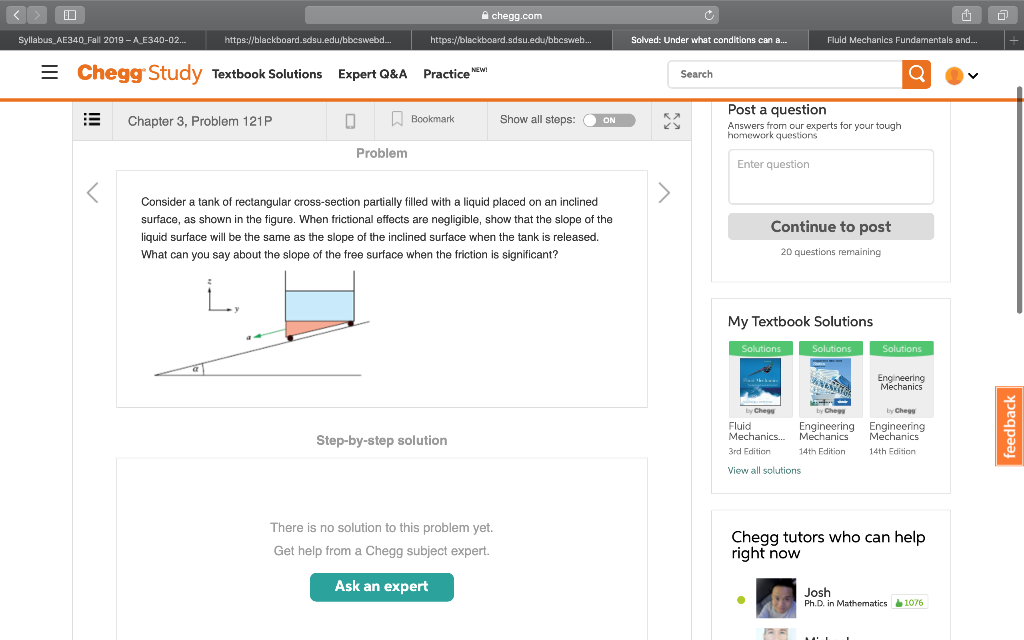Viewport: 1024px width, 640px height.
Task: Advance to the next problem arrow
Action: click(x=664, y=192)
